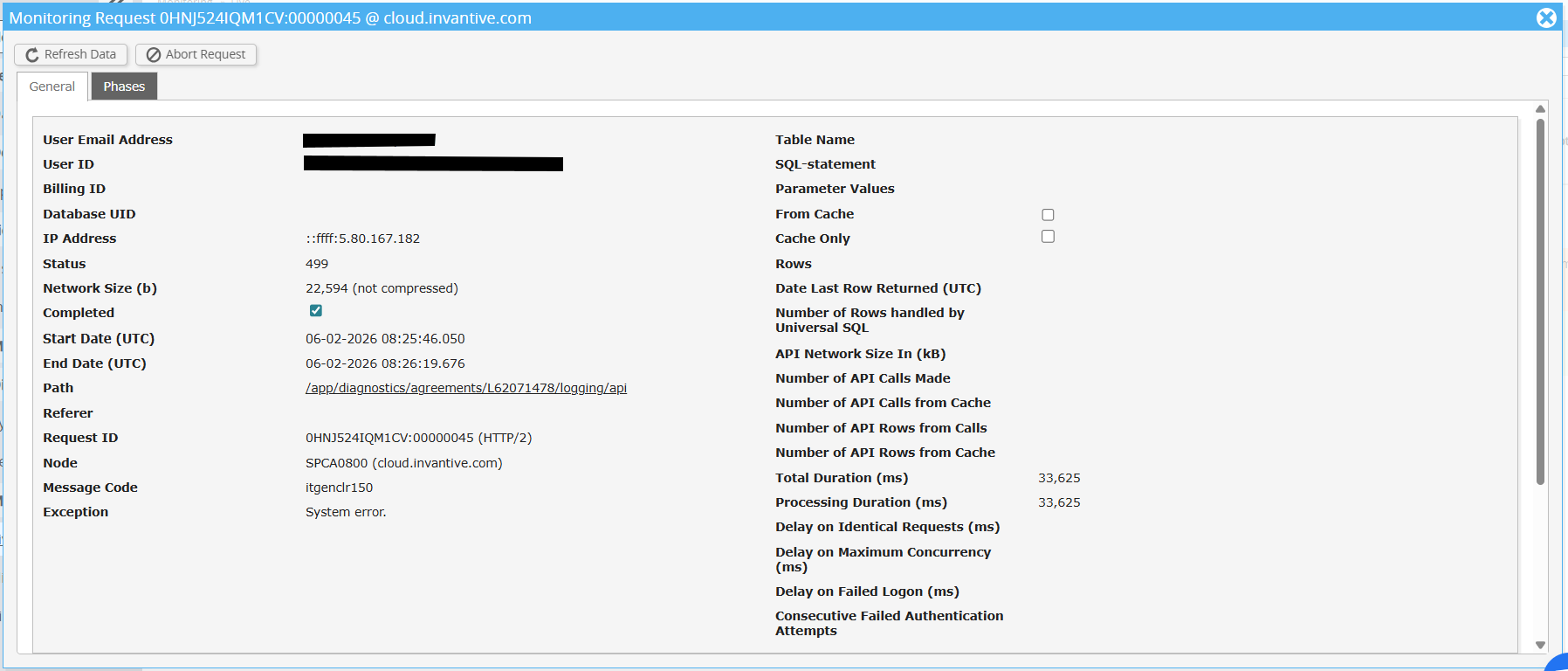Check the Cache Only checkbox

[x=1048, y=237]
